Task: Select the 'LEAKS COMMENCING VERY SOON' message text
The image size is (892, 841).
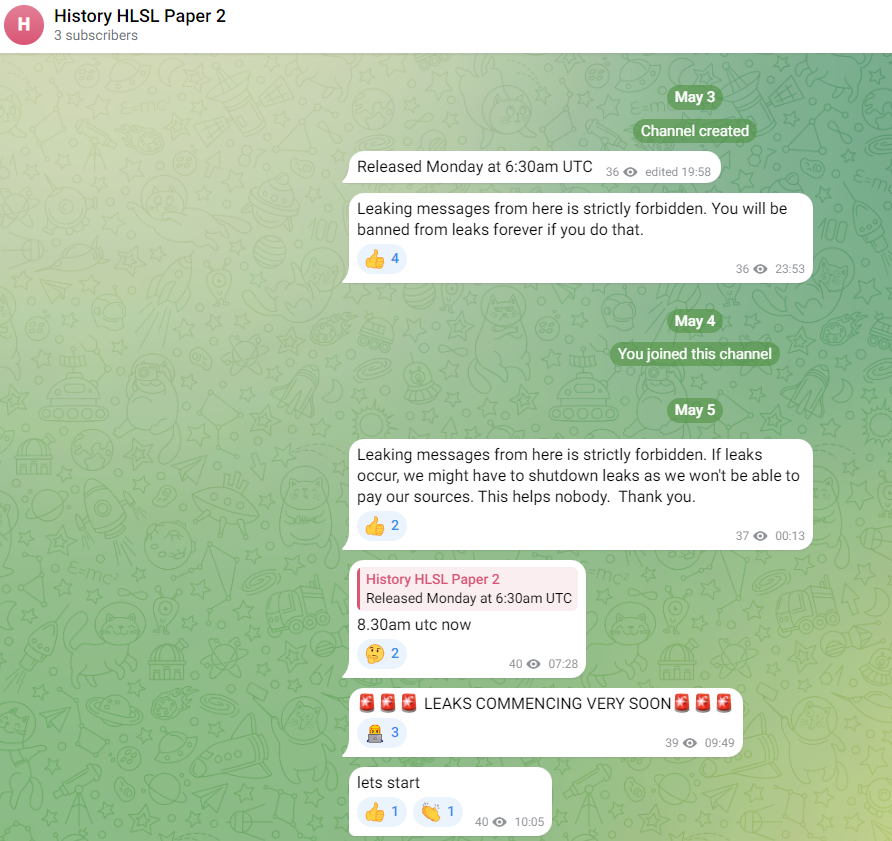Action: [x=547, y=704]
